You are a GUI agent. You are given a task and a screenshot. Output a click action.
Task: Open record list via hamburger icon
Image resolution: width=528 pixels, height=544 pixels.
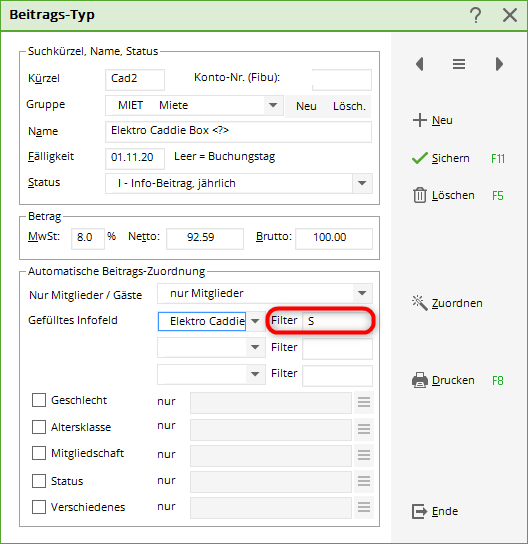coord(459,64)
